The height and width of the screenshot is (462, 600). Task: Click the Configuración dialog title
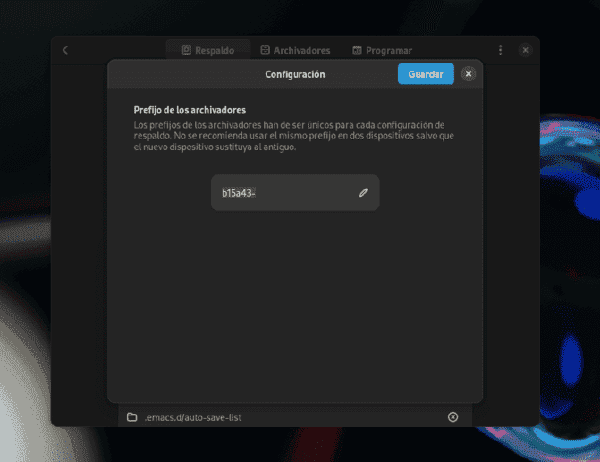pyautogui.click(x=295, y=74)
